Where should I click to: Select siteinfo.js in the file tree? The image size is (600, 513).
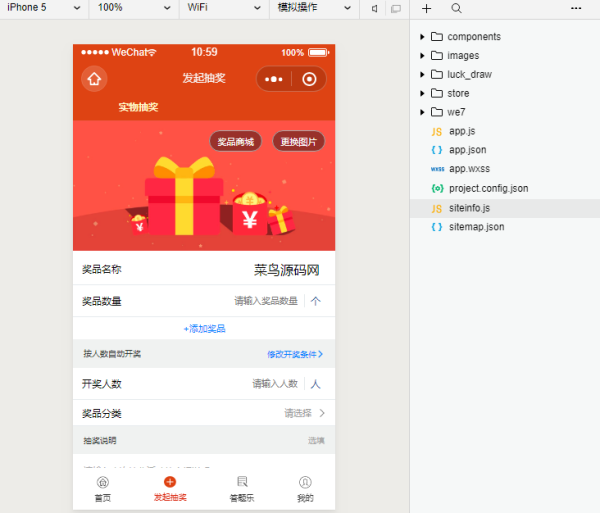pos(469,208)
